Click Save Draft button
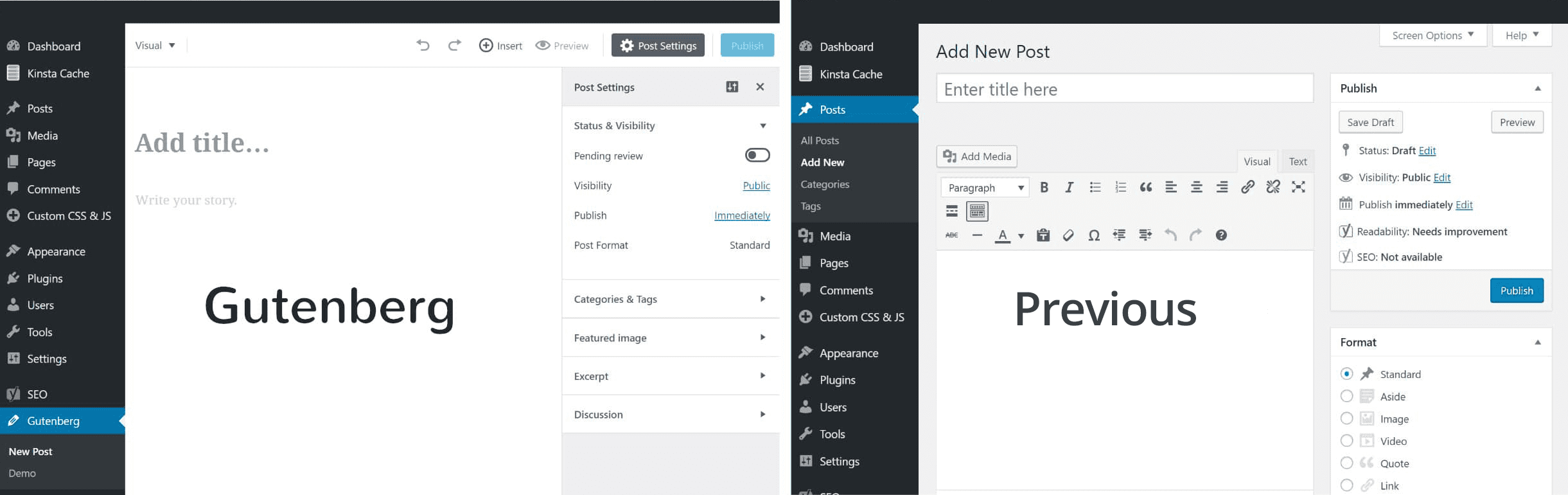The image size is (1568, 495). point(1370,122)
